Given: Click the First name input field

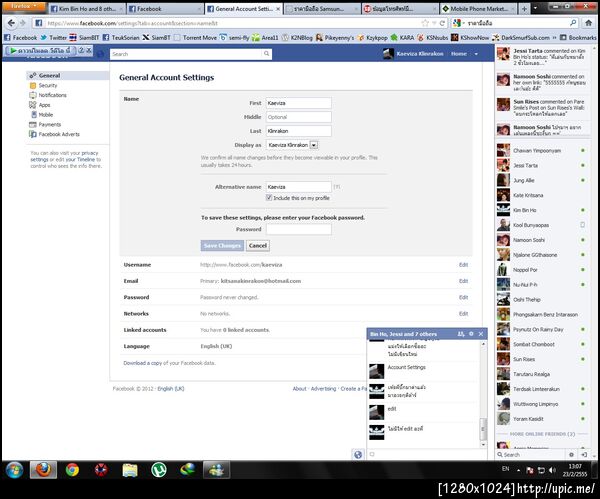Looking at the screenshot, I should pos(298,103).
